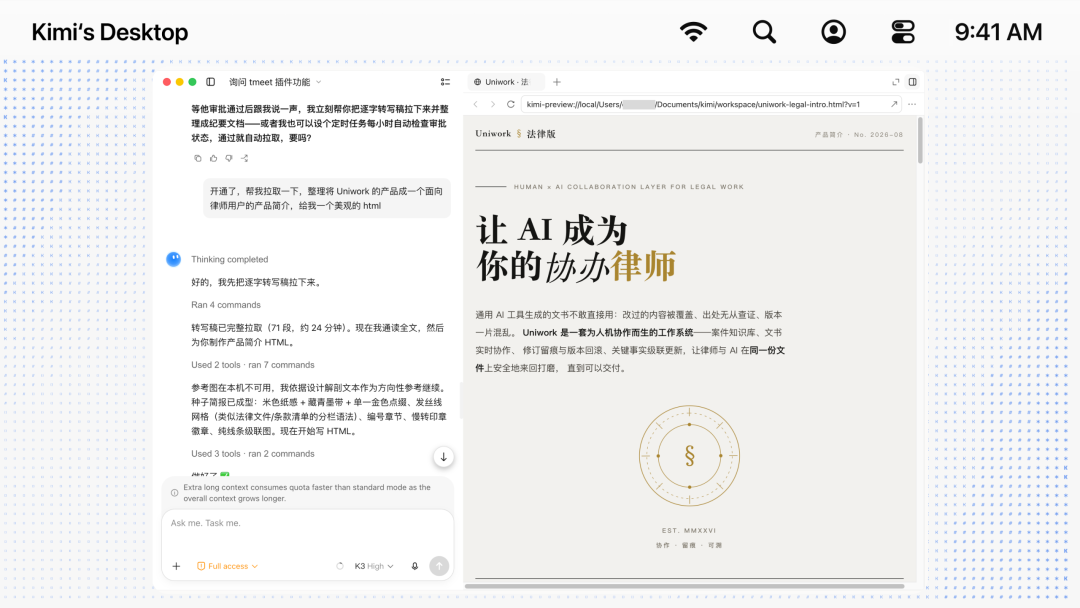Open Control Center in the menu bar

[x=902, y=32]
